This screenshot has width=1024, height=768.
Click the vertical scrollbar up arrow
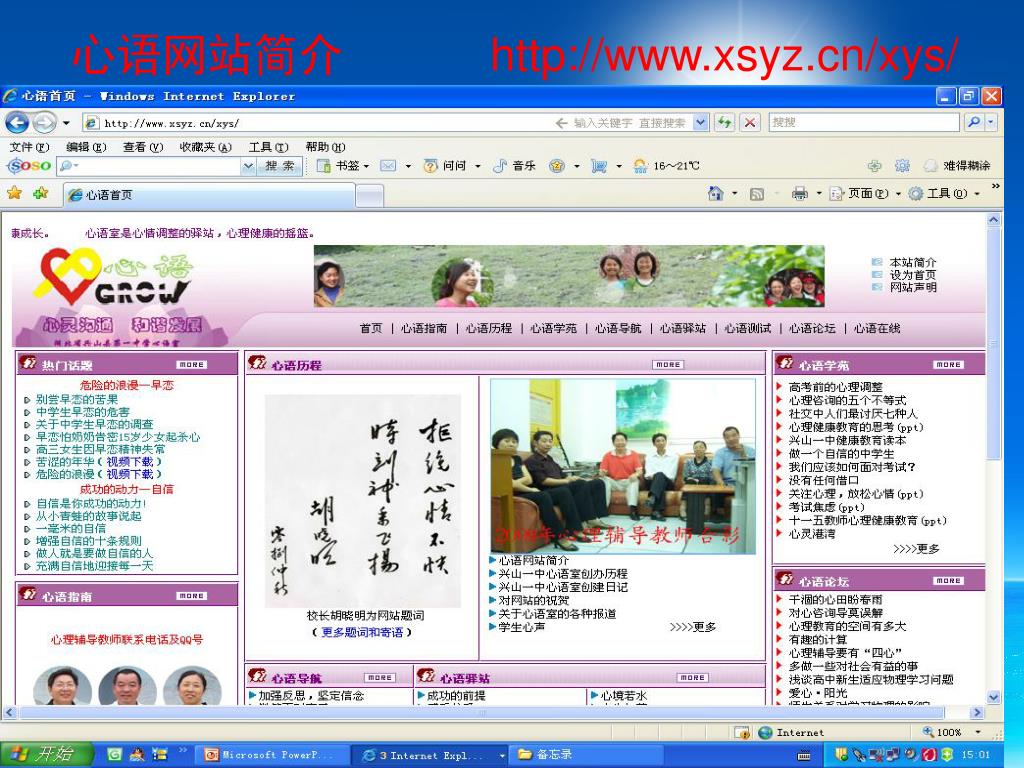[993, 220]
